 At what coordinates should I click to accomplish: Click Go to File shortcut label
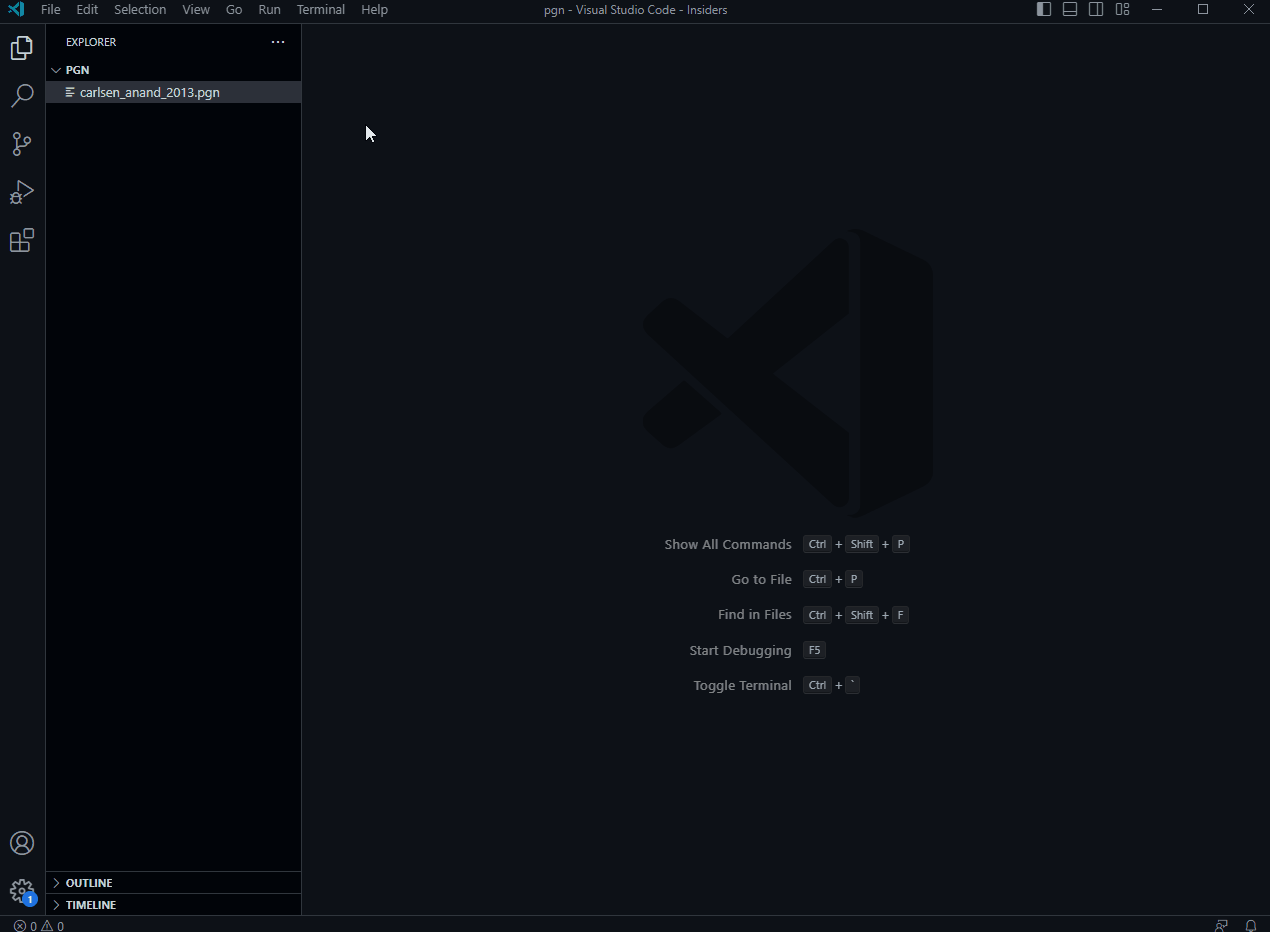[x=761, y=579]
